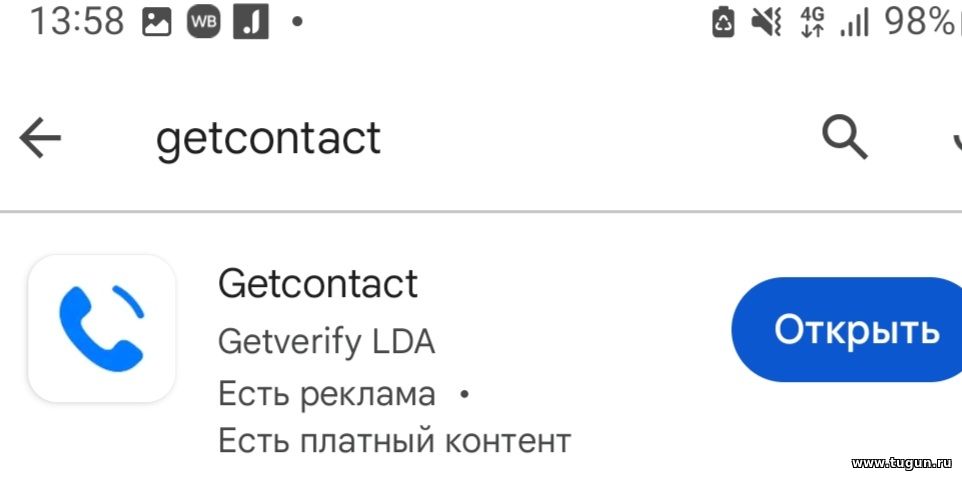Tap the partially visible microphone icon
Viewport: 962px width, 481px height.
957,139
